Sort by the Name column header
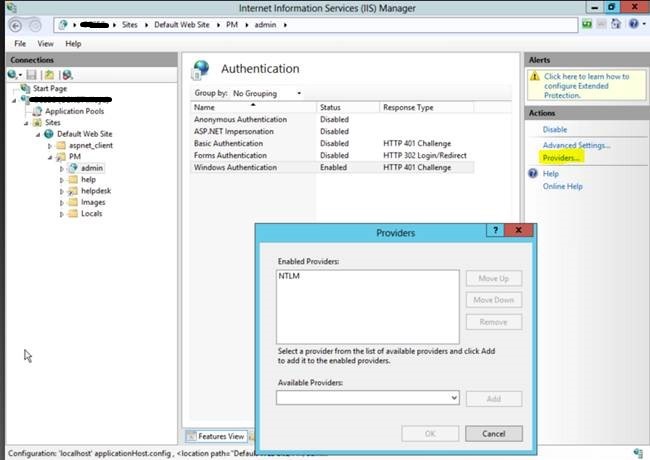The image size is (650, 460). click(x=254, y=107)
